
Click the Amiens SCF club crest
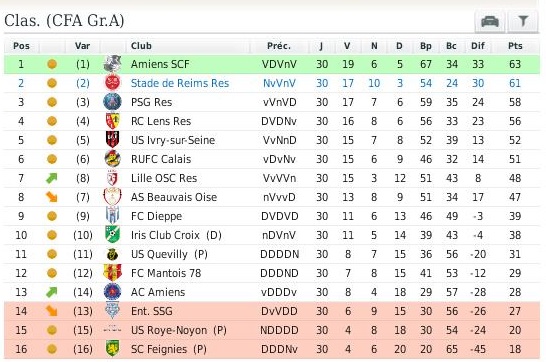[112, 64]
